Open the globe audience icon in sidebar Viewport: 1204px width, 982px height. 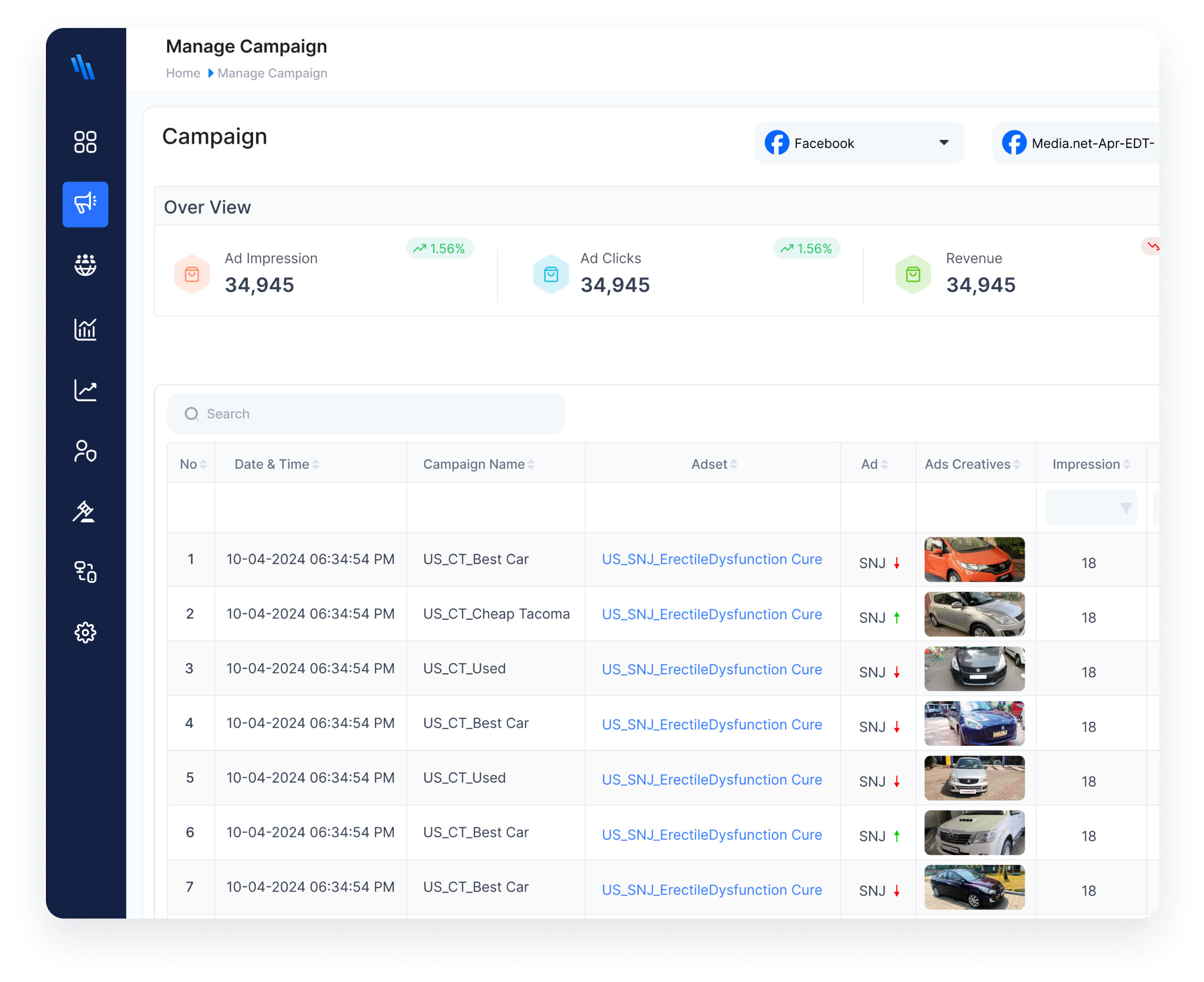(85, 265)
